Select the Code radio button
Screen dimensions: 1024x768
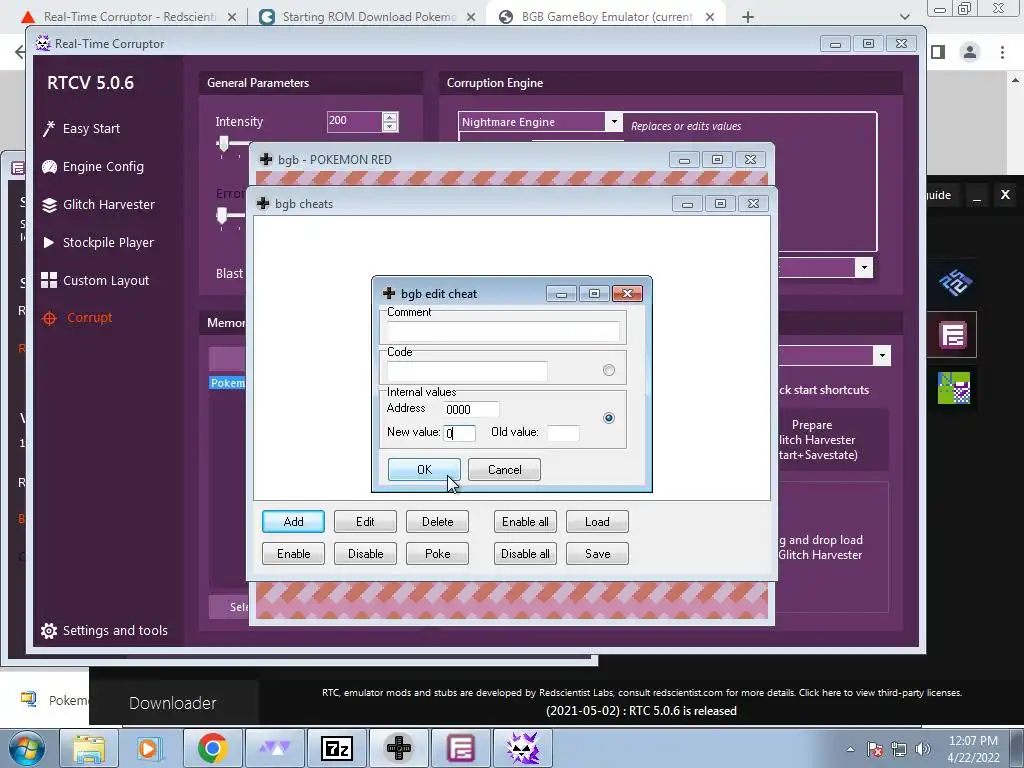609,370
